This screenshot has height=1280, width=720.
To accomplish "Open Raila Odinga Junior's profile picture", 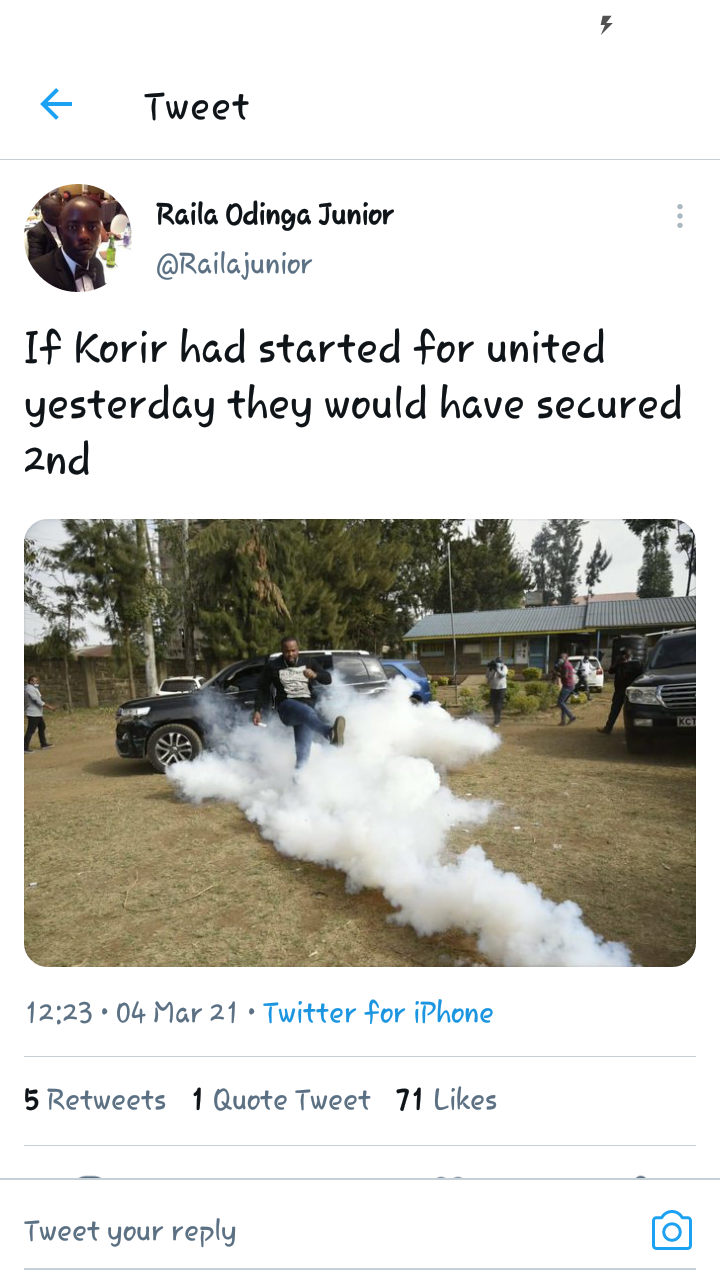I will 78,238.
